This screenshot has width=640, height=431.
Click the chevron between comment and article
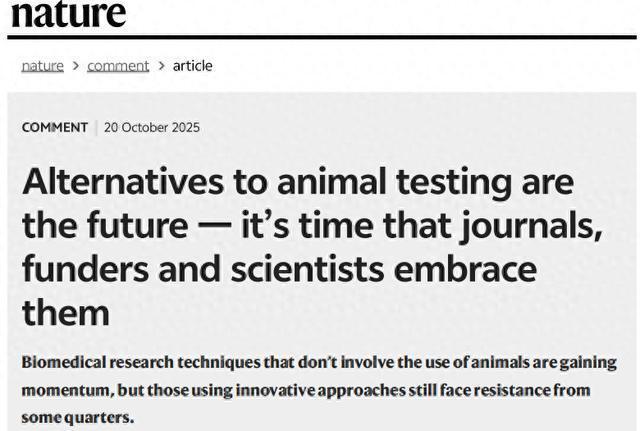[x=161, y=66]
